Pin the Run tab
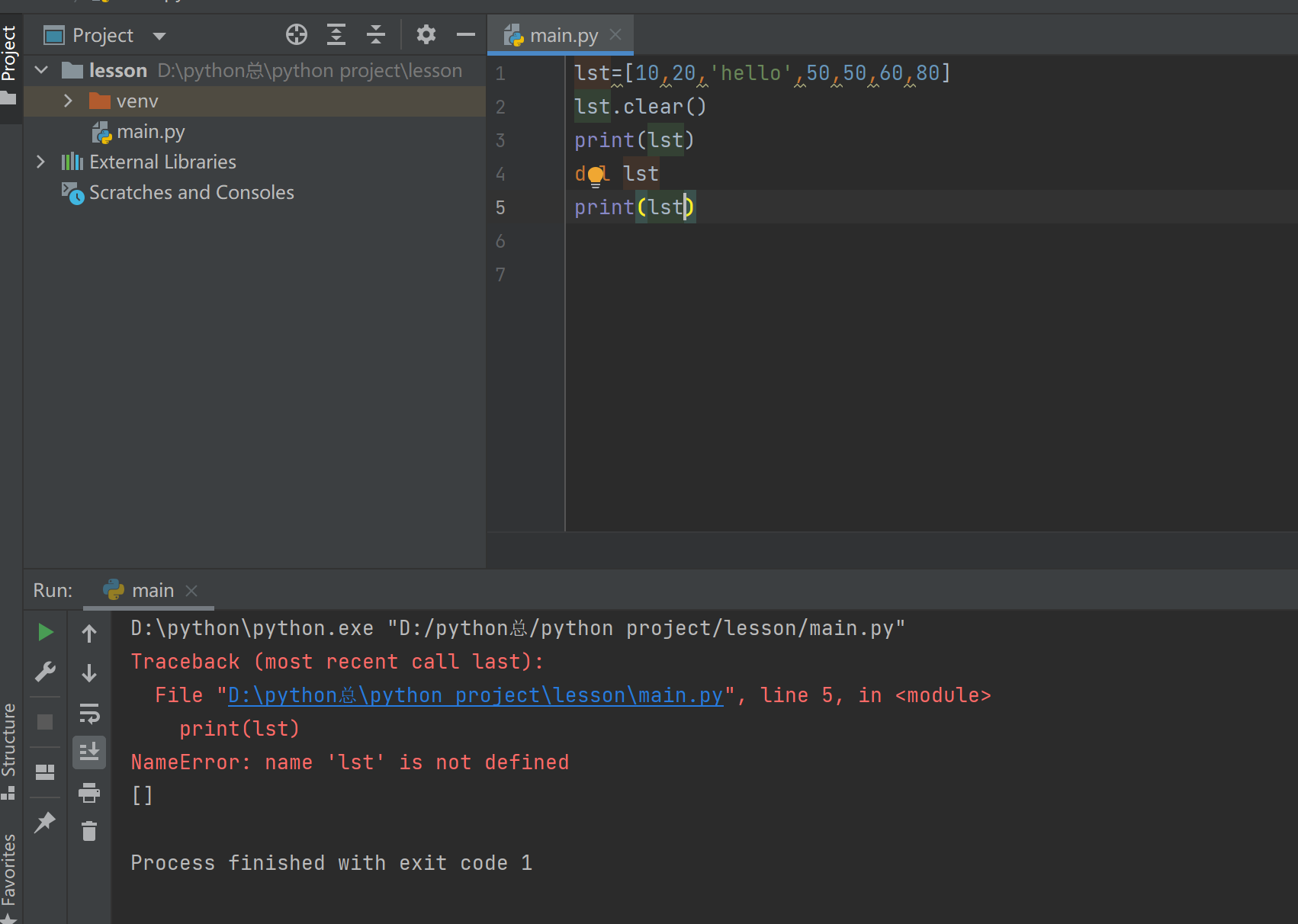1298x924 pixels. tap(45, 823)
